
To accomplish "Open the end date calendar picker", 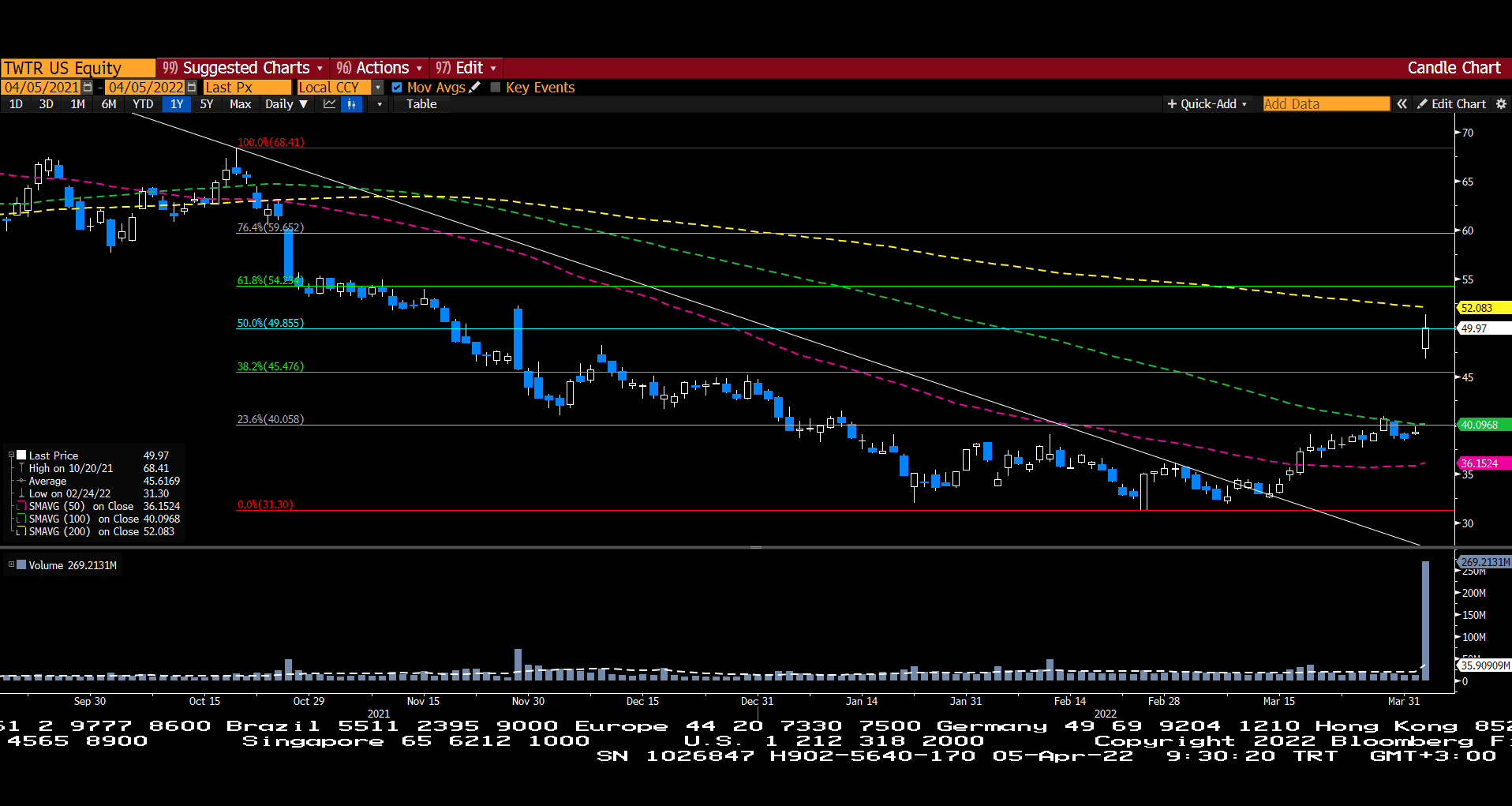I will click(192, 88).
